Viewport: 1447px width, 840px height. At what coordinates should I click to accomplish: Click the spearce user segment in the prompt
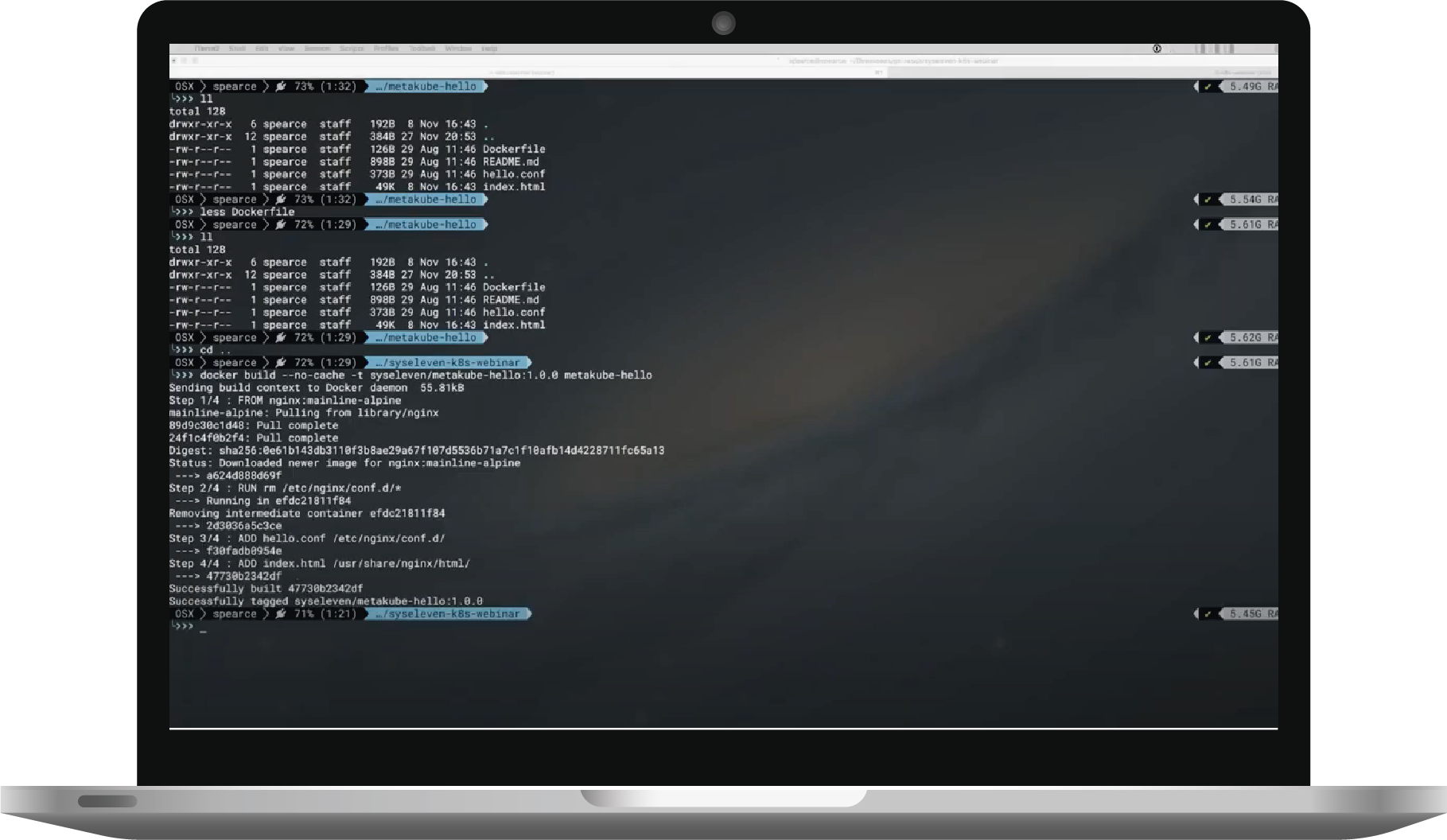[235, 86]
